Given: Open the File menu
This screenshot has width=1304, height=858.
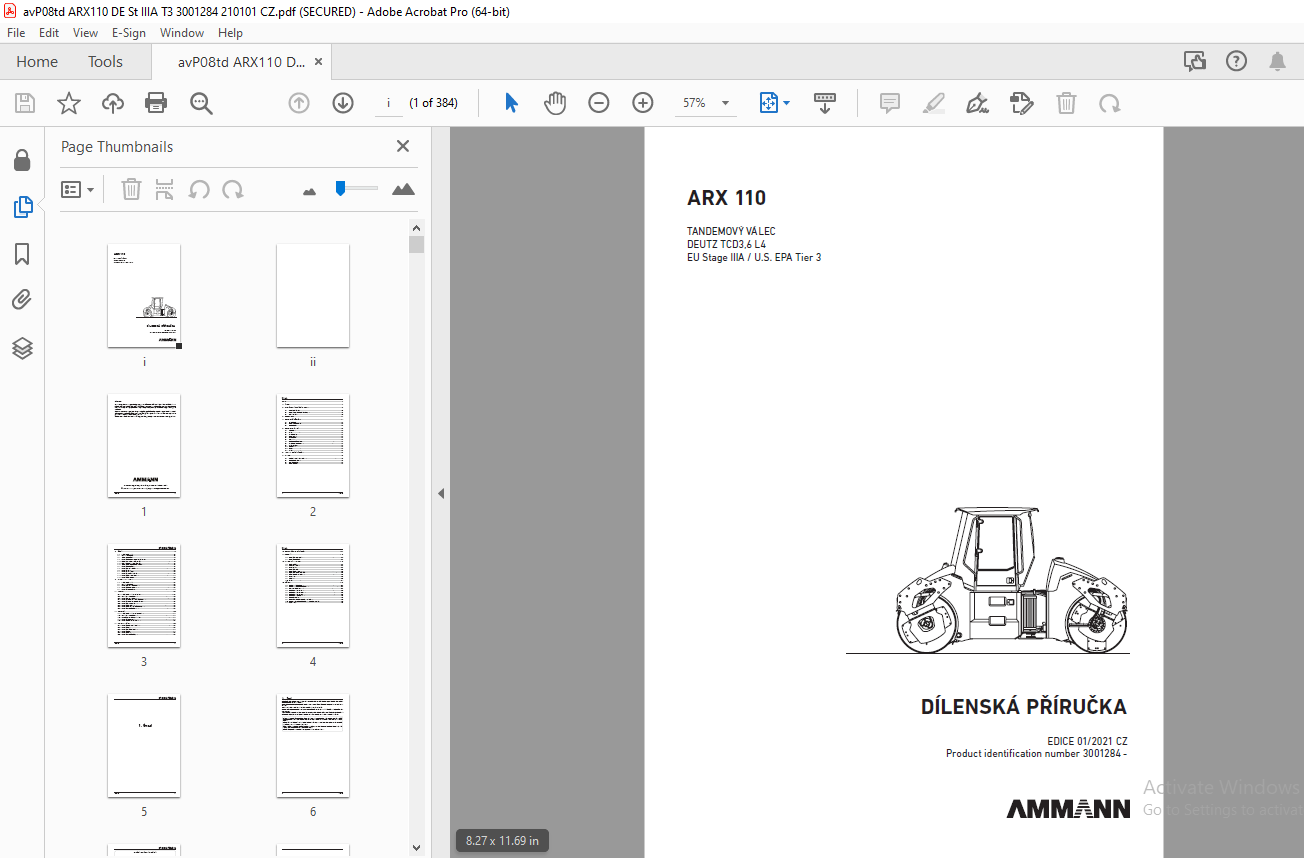Looking at the screenshot, I should [x=16, y=33].
